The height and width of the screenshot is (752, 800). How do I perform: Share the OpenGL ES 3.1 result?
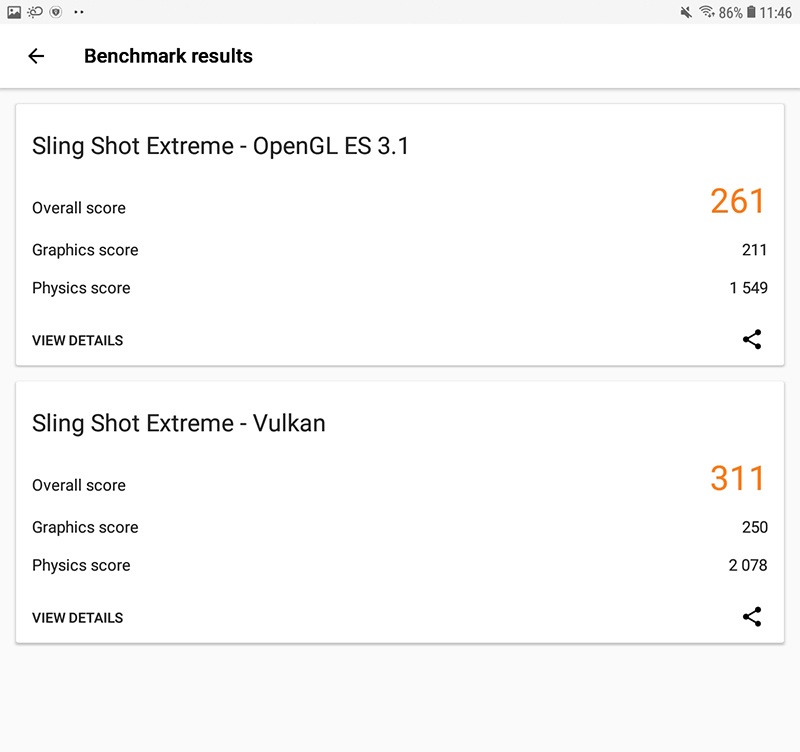[x=752, y=340]
